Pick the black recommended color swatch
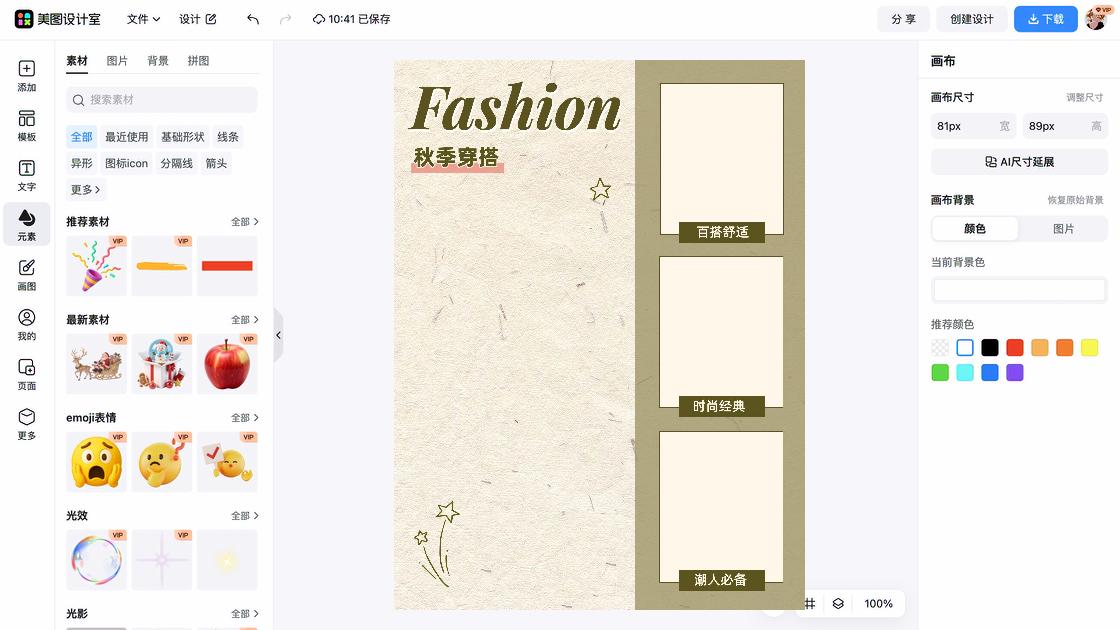Screen dimensions: 1120x630 [x=989, y=348]
